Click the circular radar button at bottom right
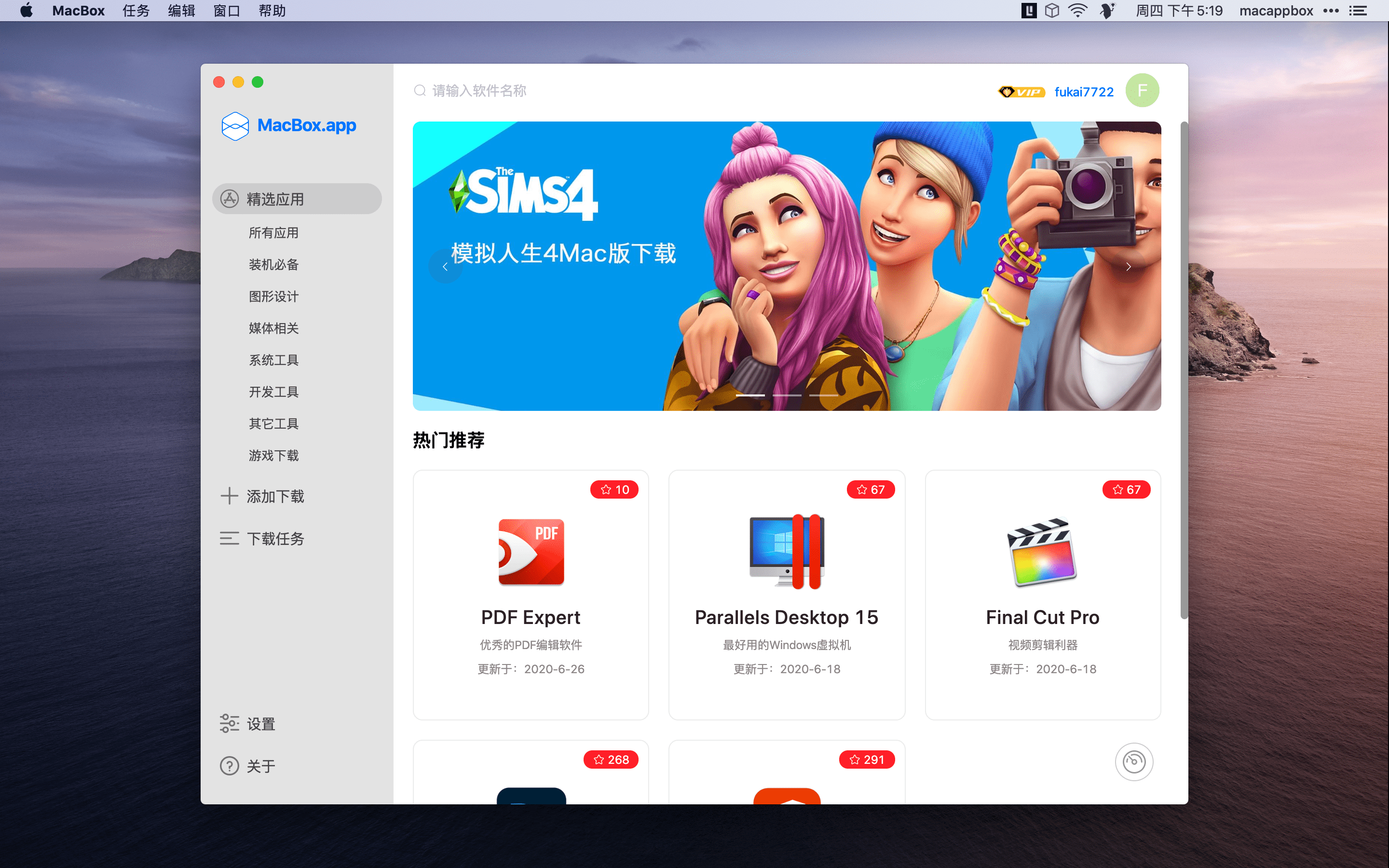Viewport: 1389px width, 868px height. click(1134, 761)
